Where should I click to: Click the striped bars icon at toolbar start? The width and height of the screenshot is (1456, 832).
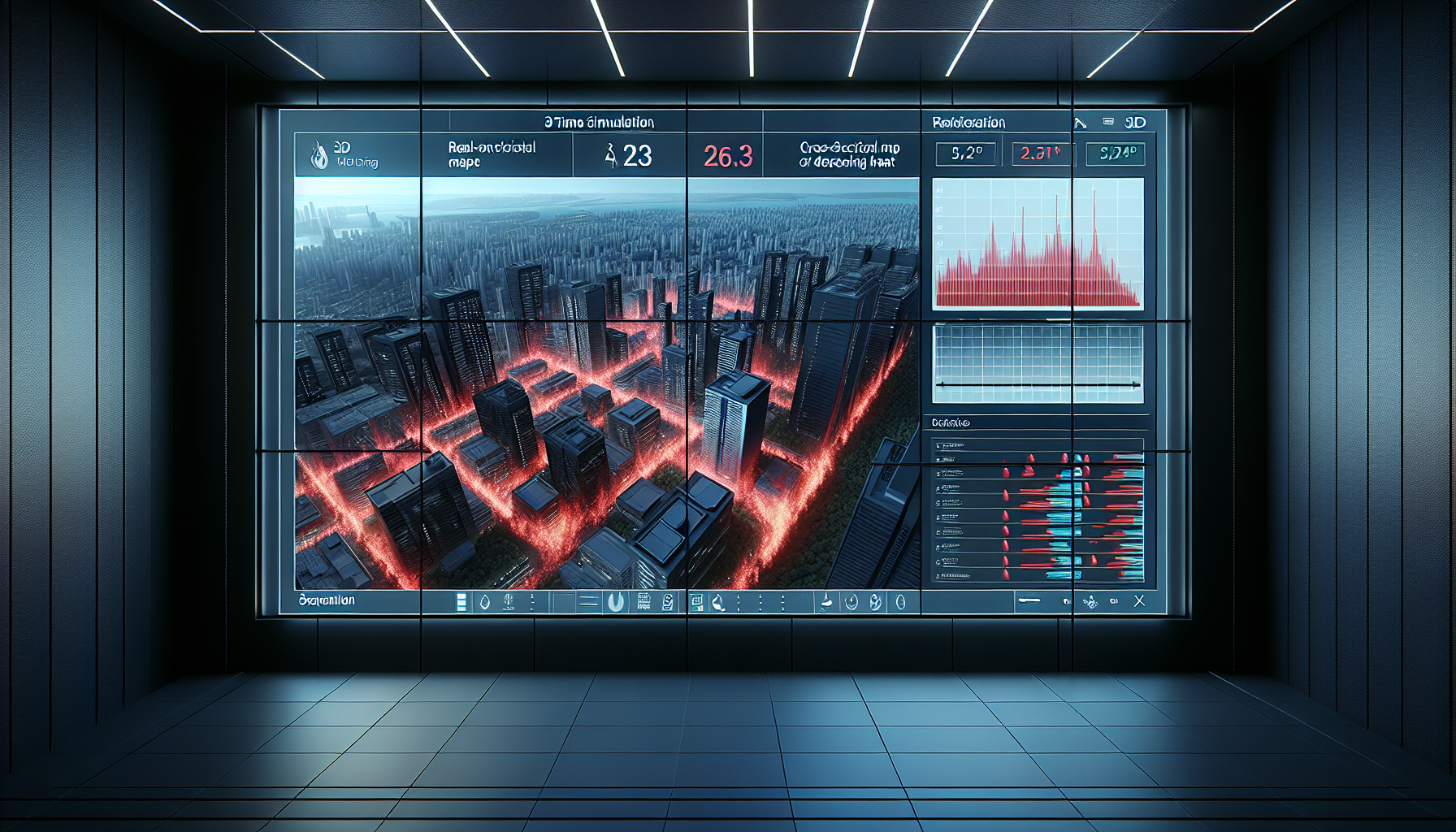[461, 602]
